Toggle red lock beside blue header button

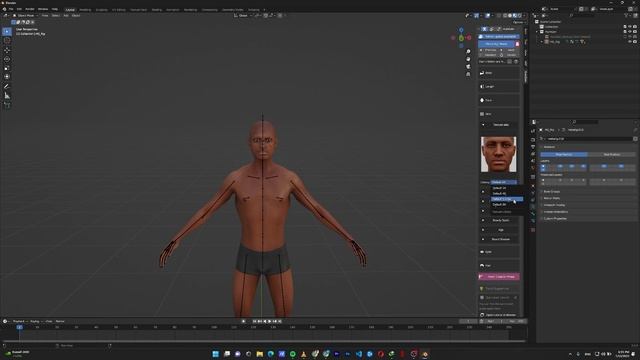(517, 44)
